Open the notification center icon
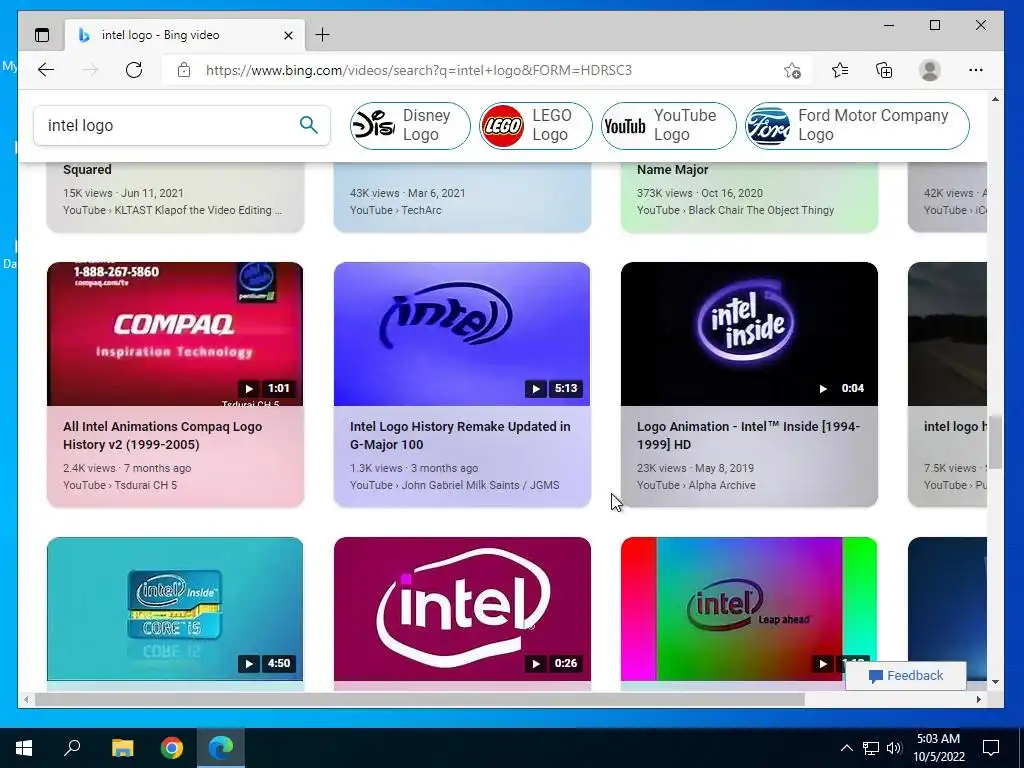 tap(991, 748)
